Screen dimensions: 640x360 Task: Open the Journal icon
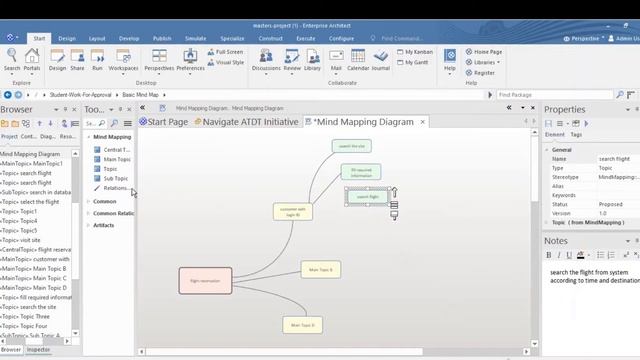point(380,60)
